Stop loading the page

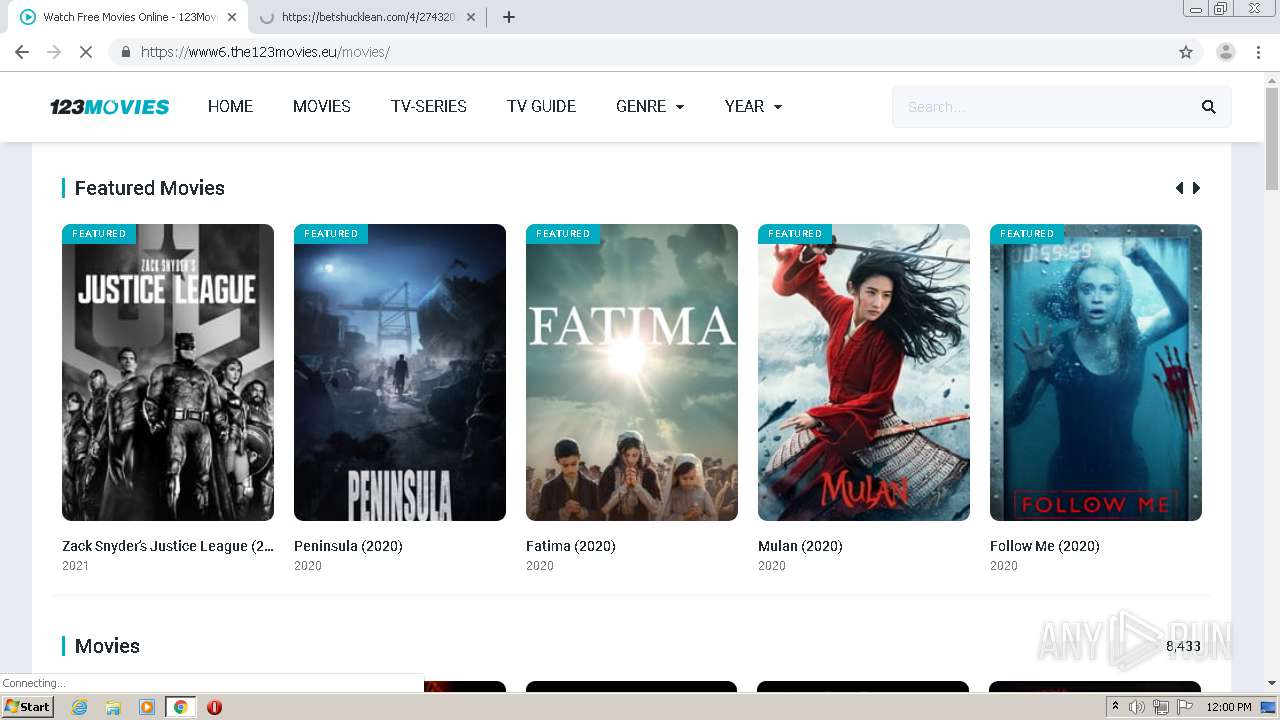[86, 52]
